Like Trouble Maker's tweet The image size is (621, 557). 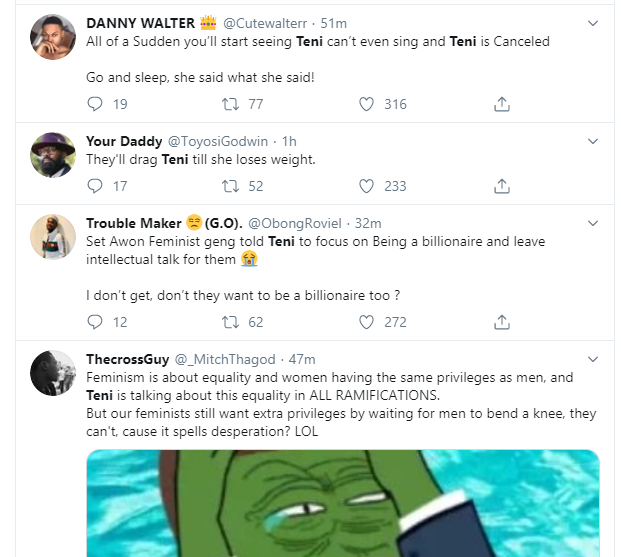tap(366, 322)
